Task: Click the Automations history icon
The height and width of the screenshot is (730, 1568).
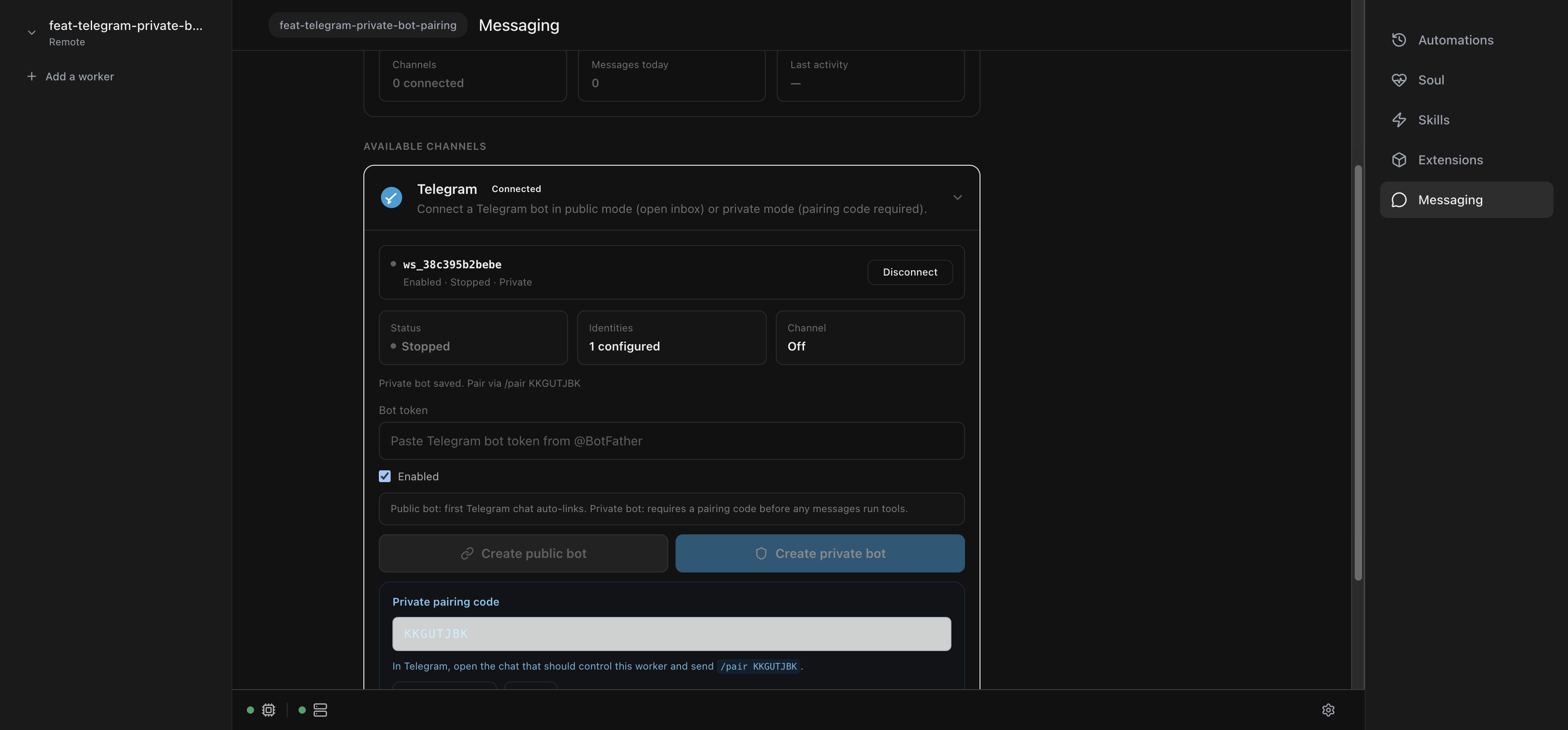Action: point(1399,40)
